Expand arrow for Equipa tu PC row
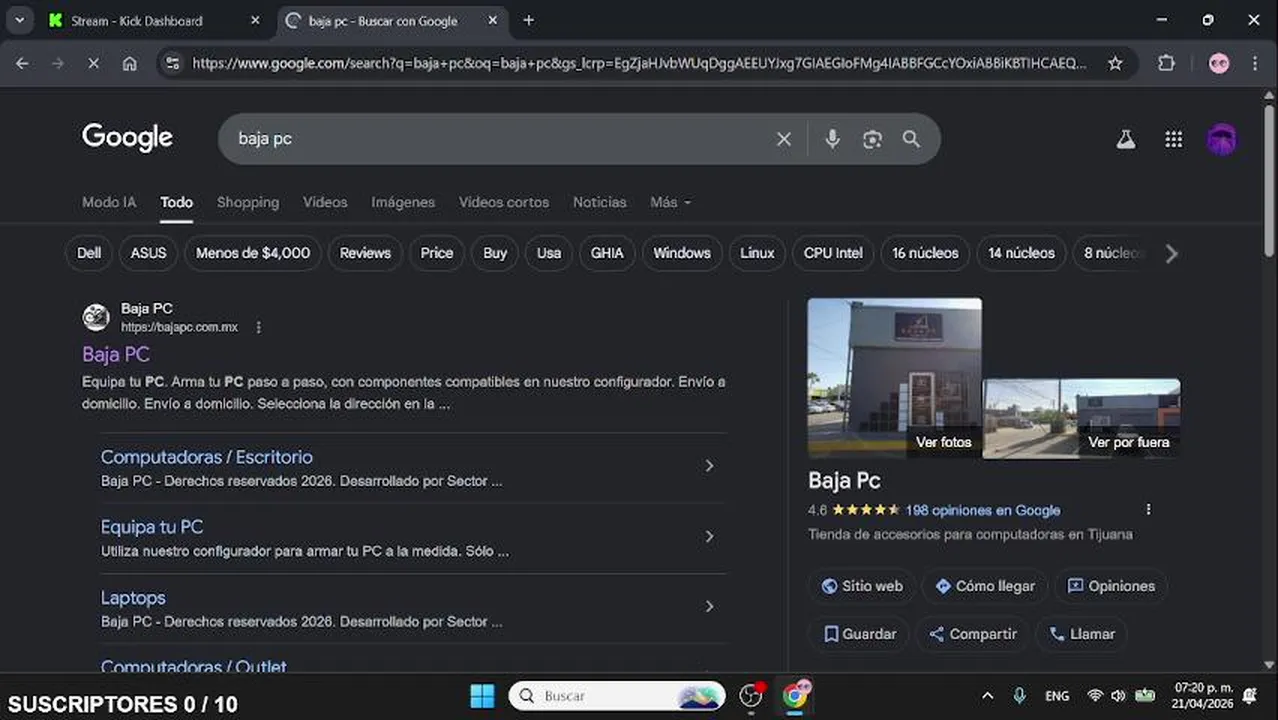The height and width of the screenshot is (720, 1278). pos(709,536)
